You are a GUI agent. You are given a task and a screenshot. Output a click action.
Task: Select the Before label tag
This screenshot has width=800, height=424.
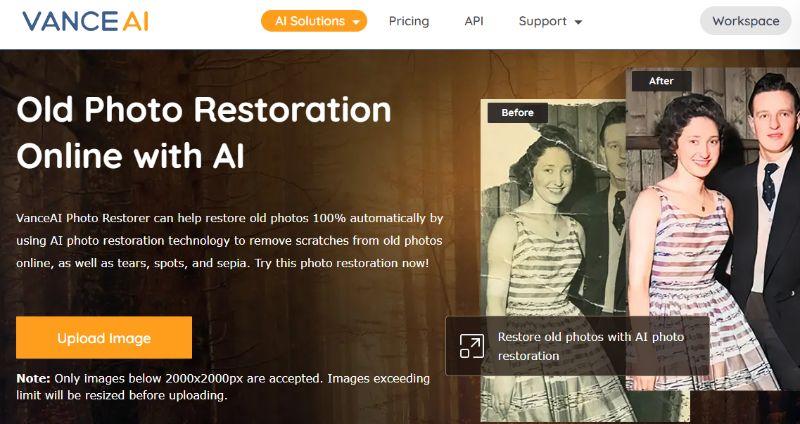point(517,113)
